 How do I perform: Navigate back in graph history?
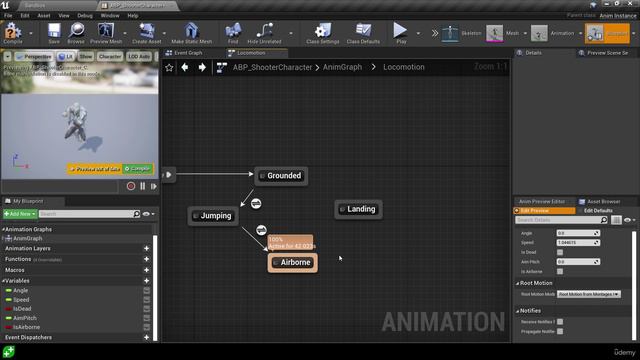(x=185, y=67)
